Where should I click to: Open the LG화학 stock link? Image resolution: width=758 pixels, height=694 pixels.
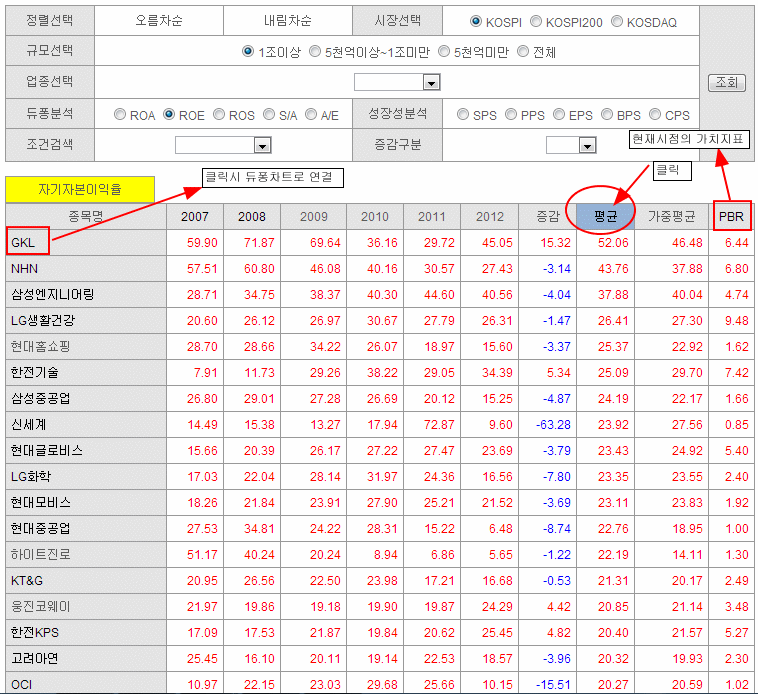pos(31,477)
